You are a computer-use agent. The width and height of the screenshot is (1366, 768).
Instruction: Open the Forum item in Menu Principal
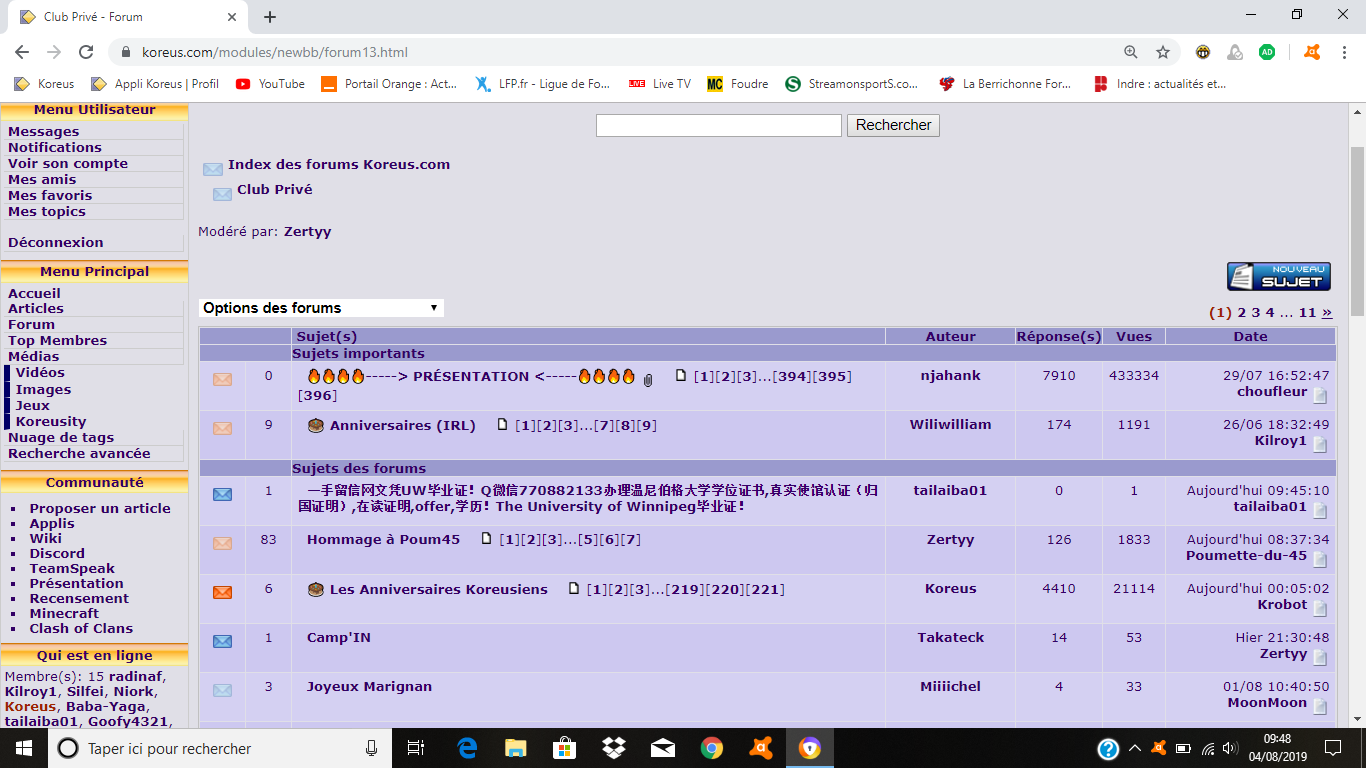32,324
